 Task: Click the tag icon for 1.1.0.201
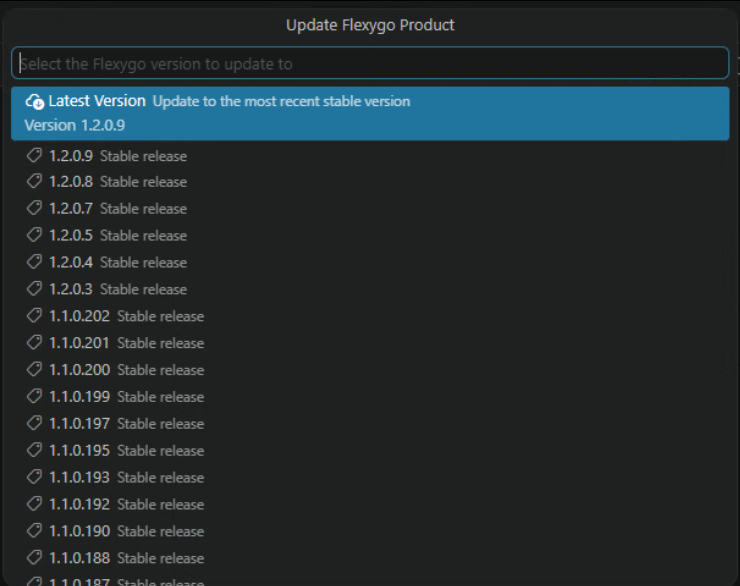pyautogui.click(x=34, y=343)
